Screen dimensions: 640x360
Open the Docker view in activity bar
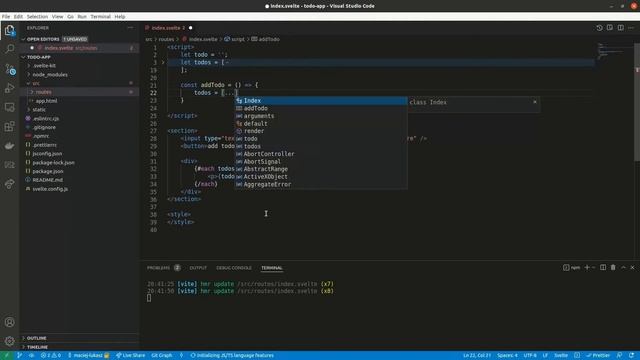(9, 146)
